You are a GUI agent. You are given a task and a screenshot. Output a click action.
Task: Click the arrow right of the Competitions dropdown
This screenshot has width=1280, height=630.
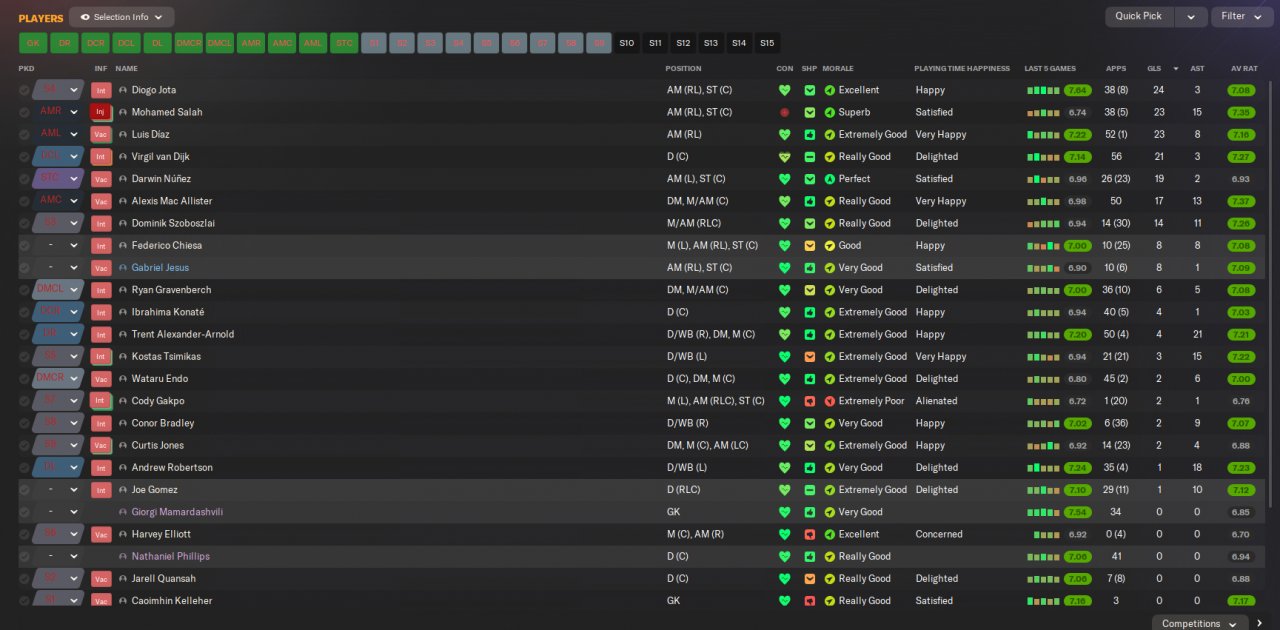pyautogui.click(x=1258, y=623)
